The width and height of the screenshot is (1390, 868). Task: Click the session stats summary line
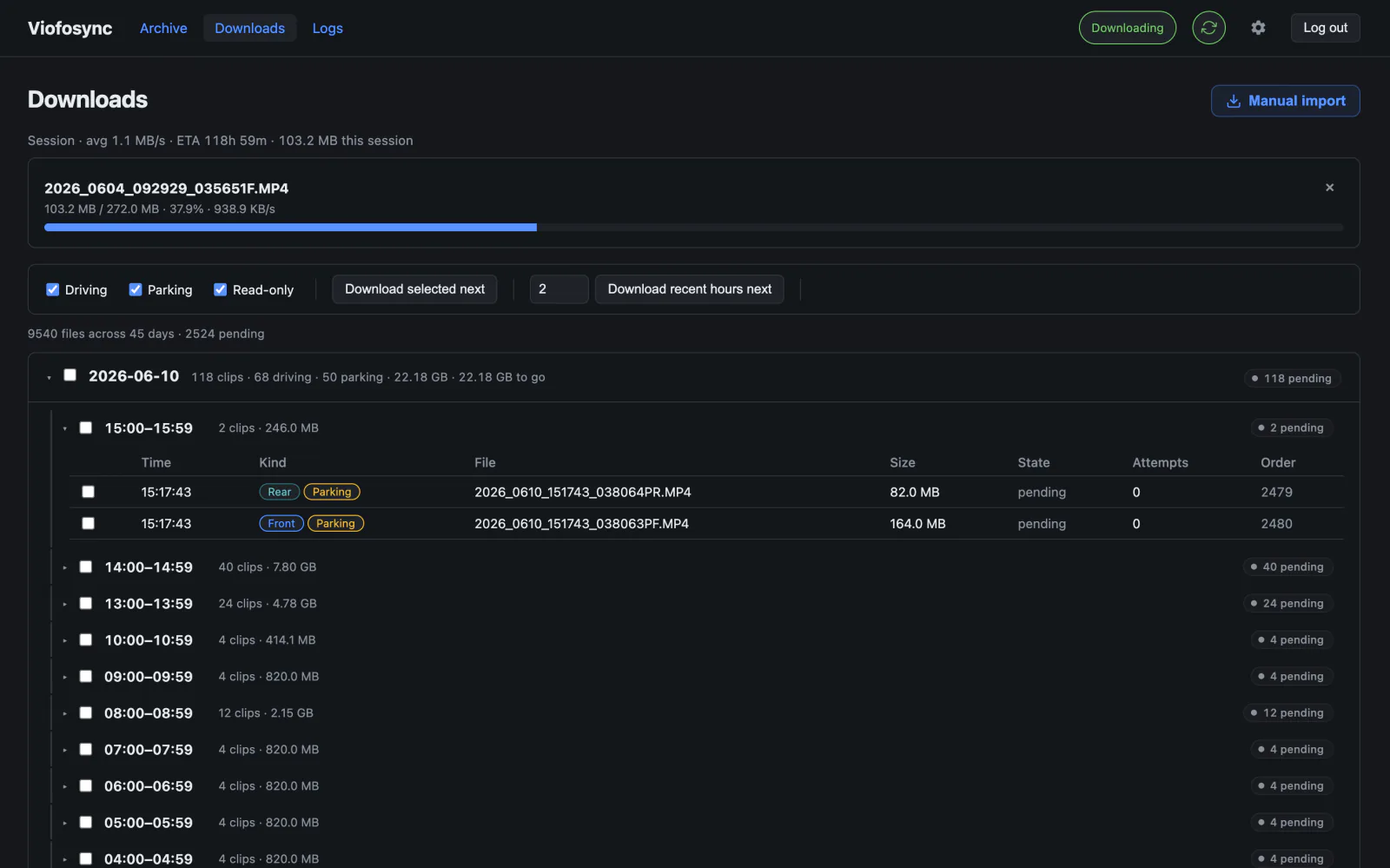point(220,141)
